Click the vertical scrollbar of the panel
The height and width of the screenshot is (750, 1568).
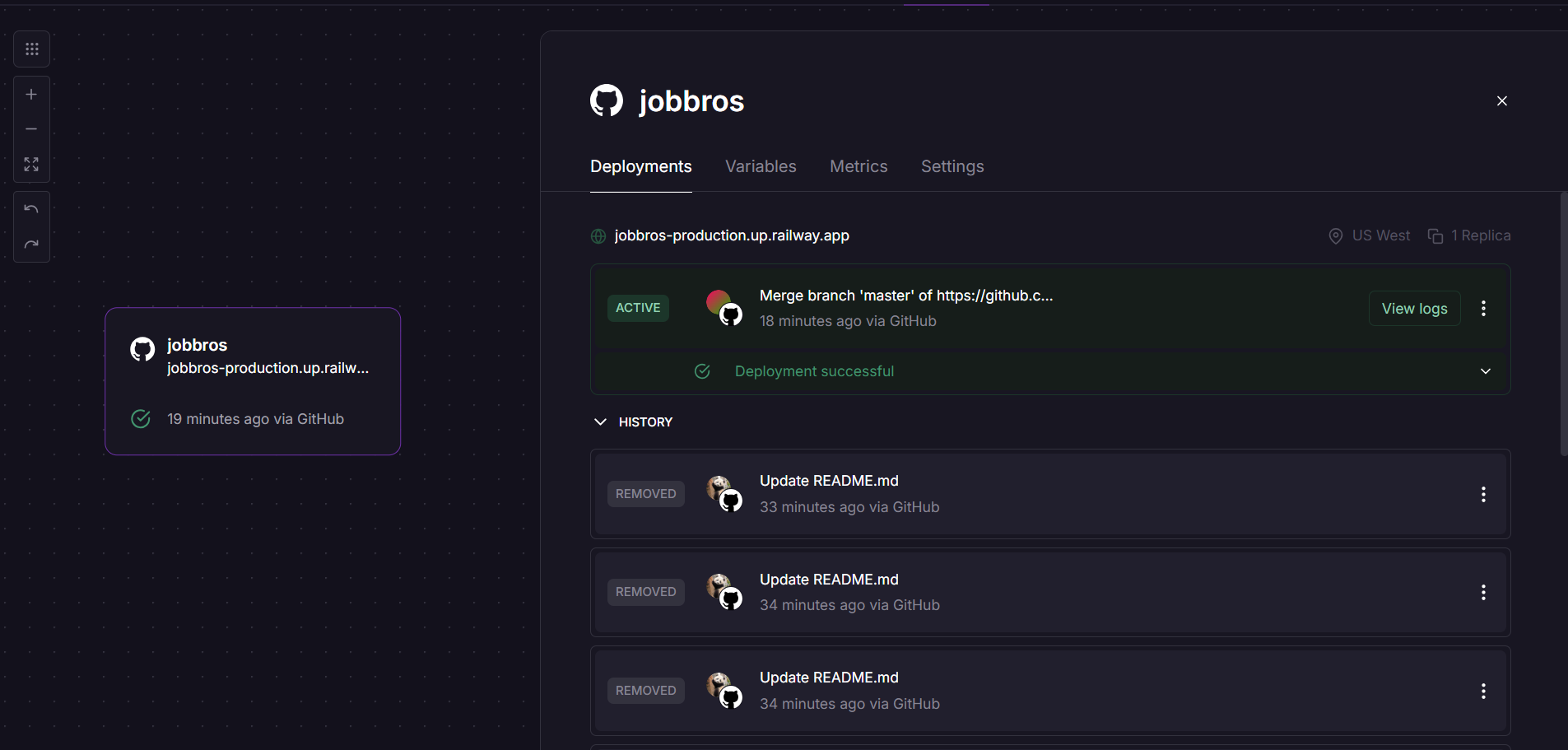coord(1564,324)
